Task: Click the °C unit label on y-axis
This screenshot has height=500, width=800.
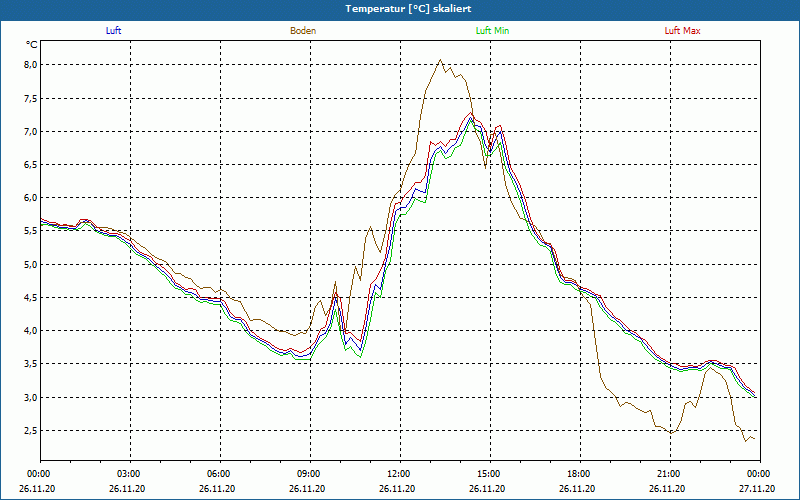Action: pyautogui.click(x=32, y=45)
